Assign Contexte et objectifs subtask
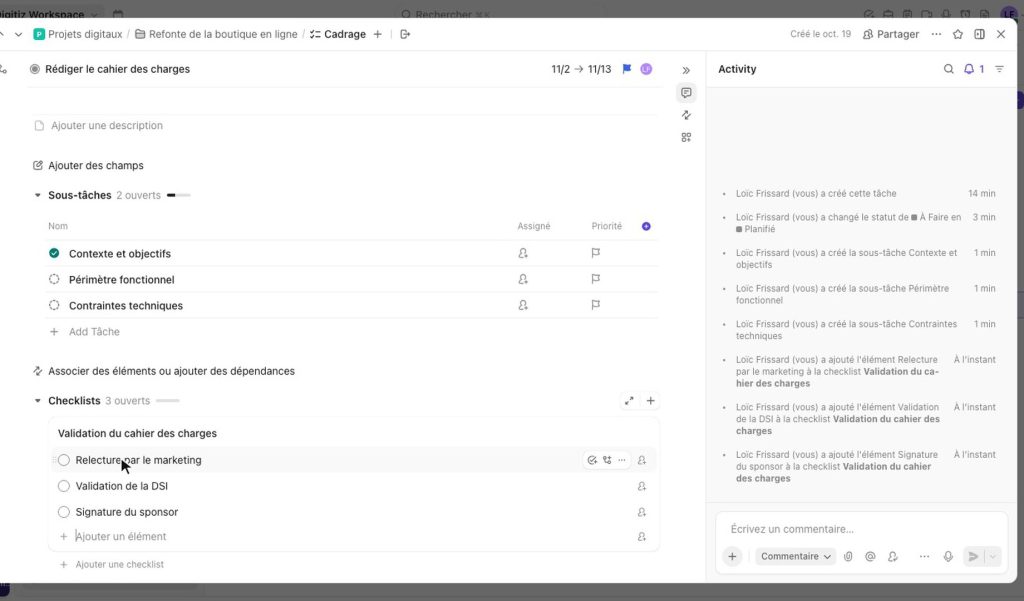Image resolution: width=1024 pixels, height=601 pixels. pyautogui.click(x=523, y=253)
